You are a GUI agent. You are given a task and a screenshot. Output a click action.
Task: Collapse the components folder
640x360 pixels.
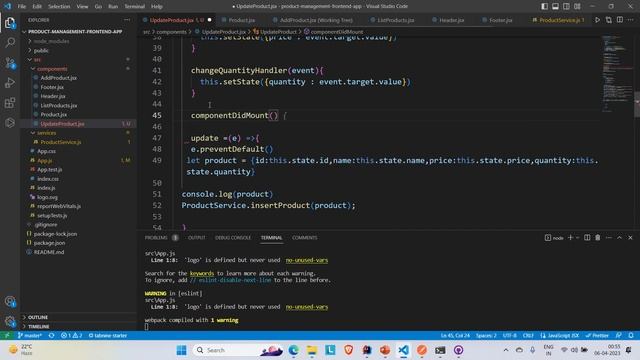coord(78,69)
